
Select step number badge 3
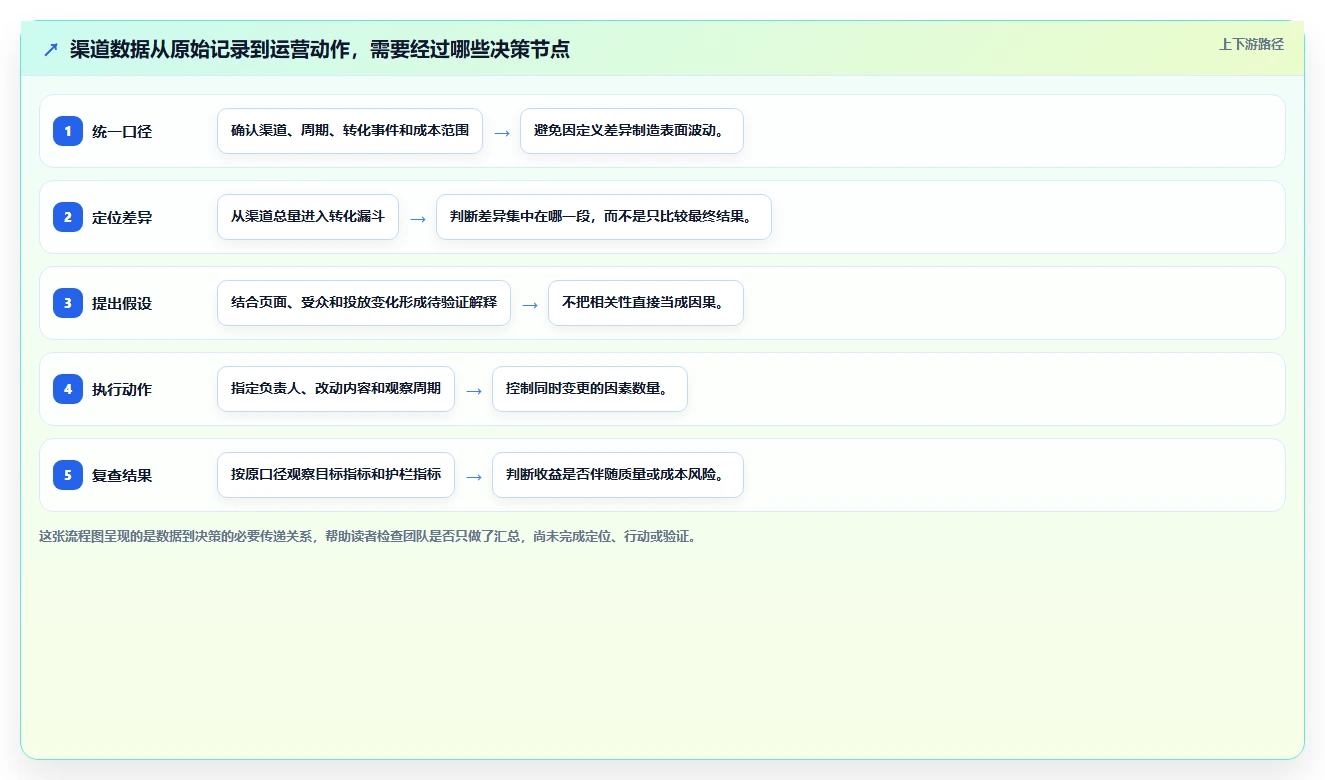[x=68, y=303]
